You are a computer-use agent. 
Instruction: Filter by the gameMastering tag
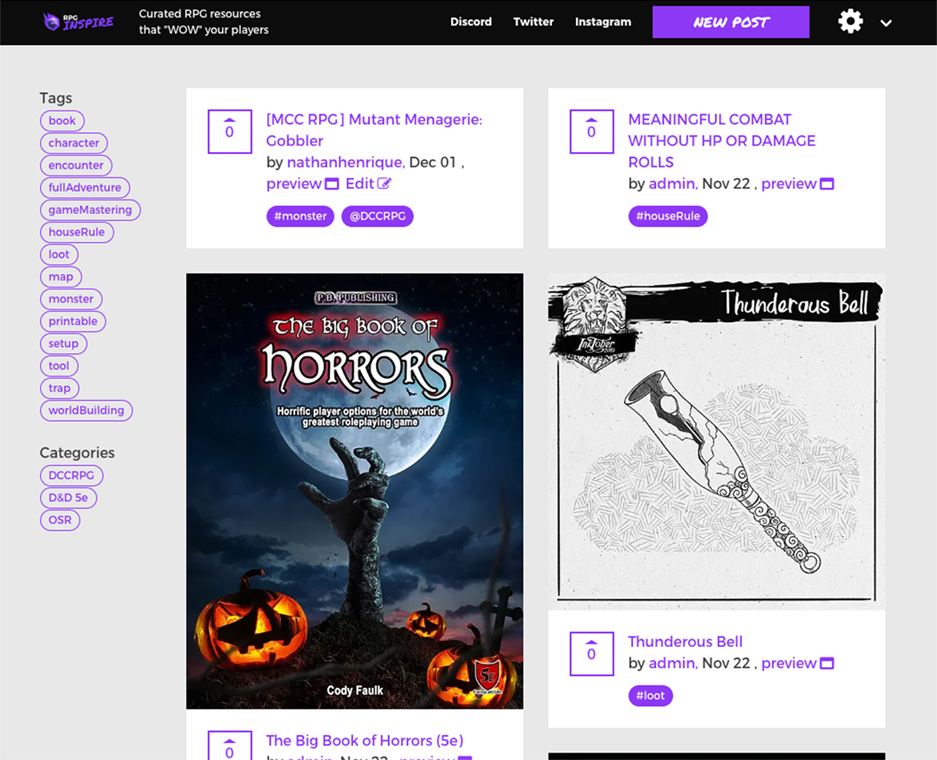pos(90,210)
